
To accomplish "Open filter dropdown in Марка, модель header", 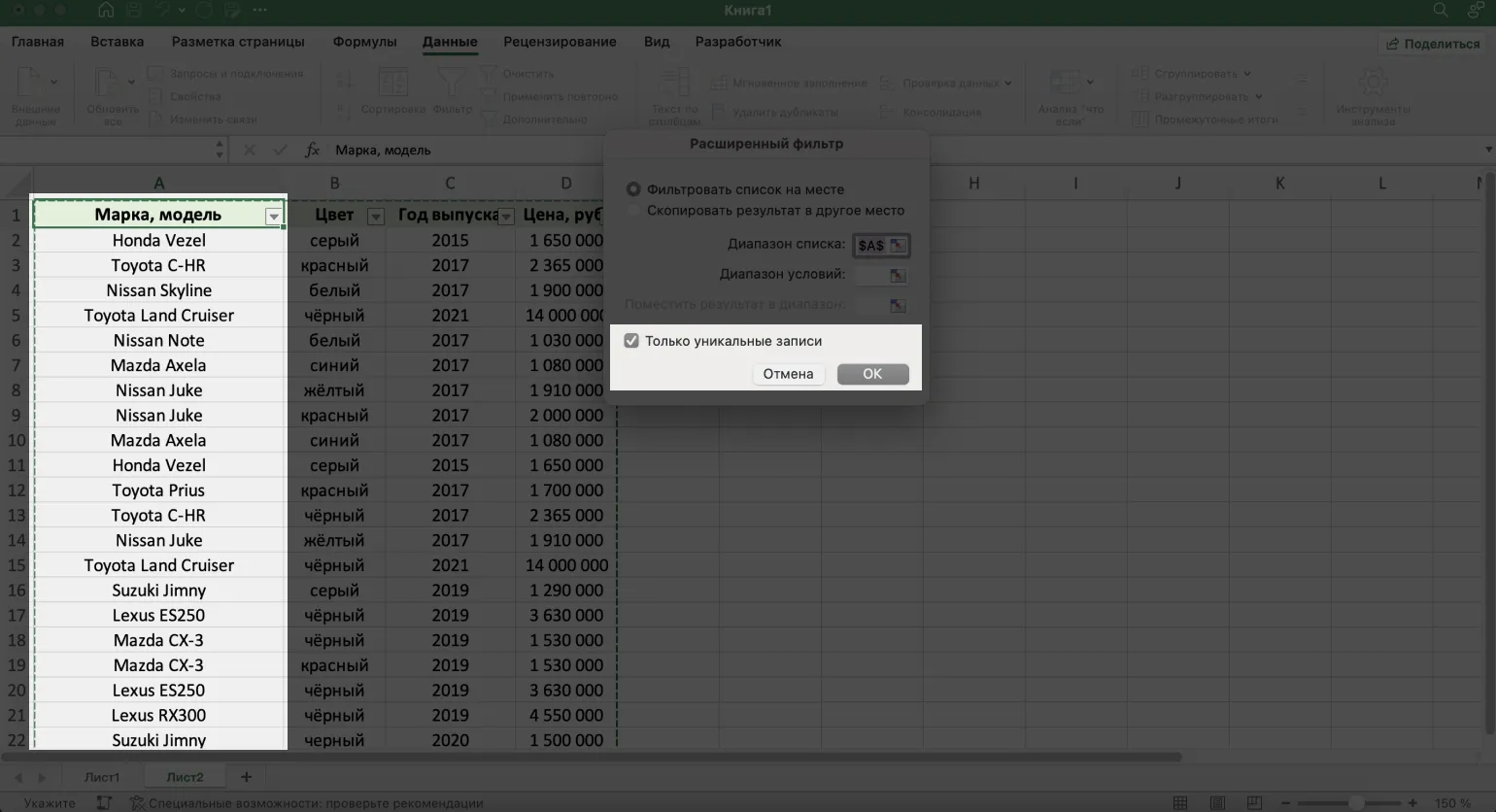I will point(274,217).
